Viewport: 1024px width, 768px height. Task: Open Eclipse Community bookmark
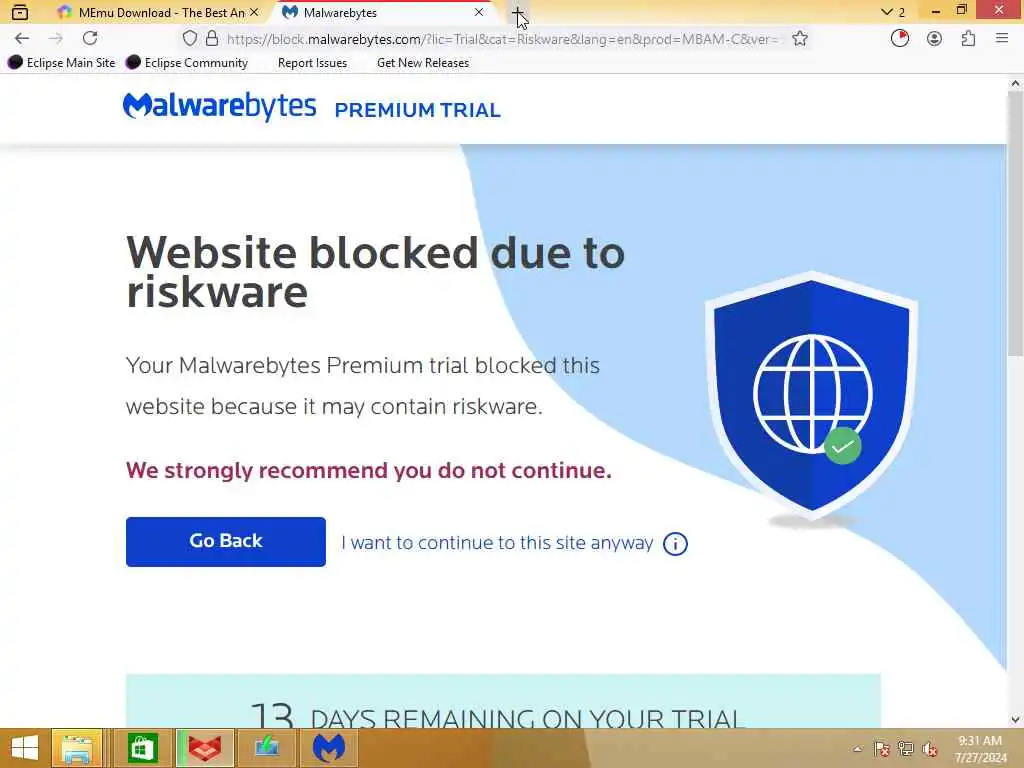pyautogui.click(x=187, y=63)
